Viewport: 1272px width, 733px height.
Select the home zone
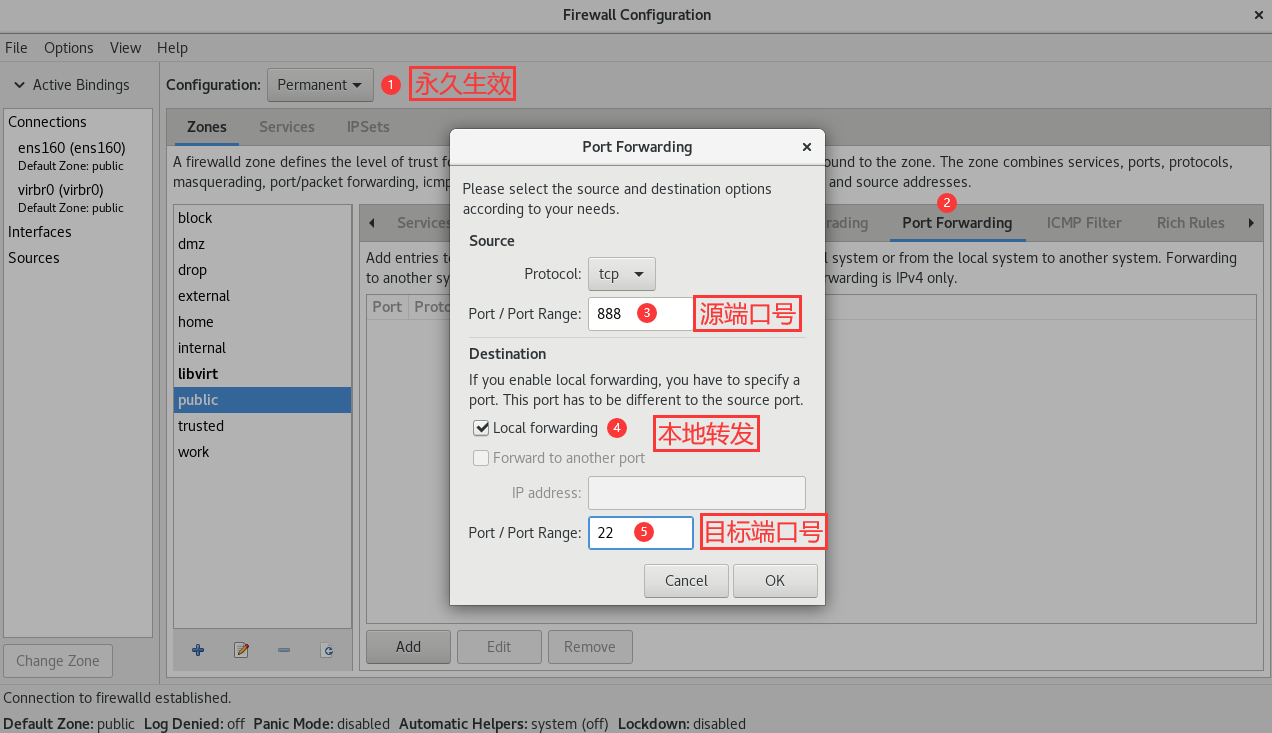[262, 322]
